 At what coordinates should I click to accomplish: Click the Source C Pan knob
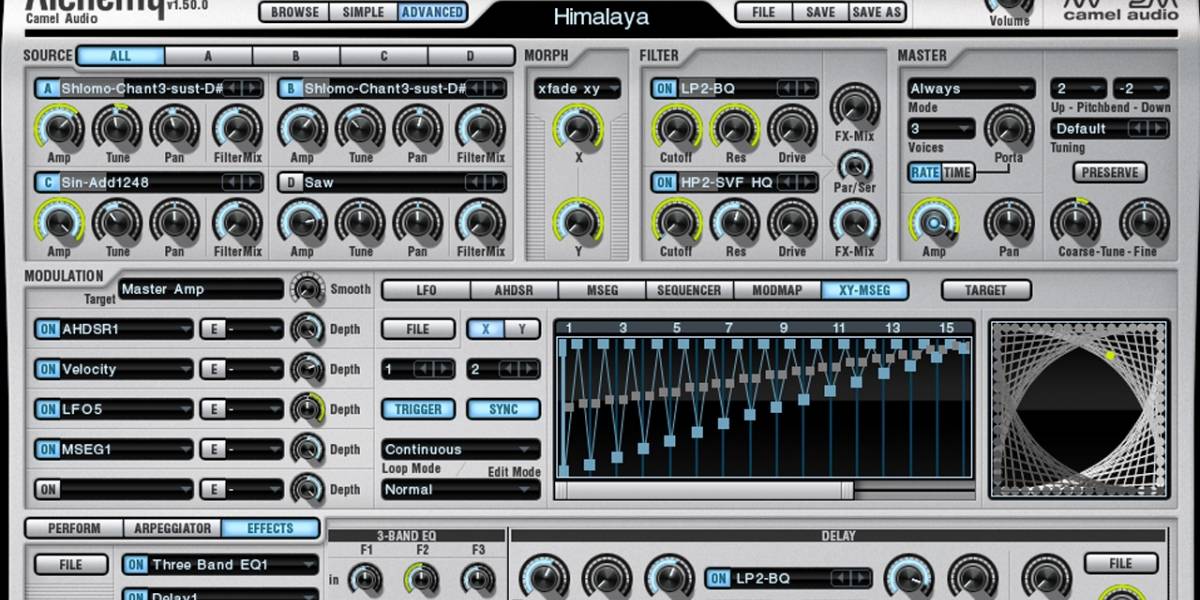click(175, 221)
